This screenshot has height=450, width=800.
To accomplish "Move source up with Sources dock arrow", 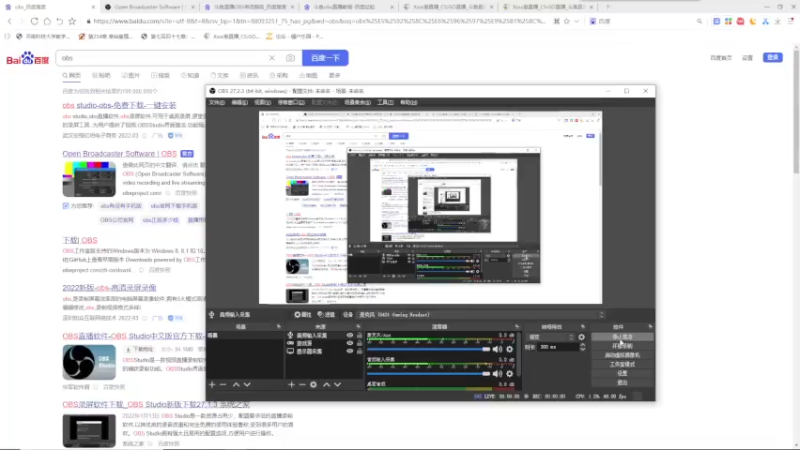I will pyautogui.click(x=327, y=384).
